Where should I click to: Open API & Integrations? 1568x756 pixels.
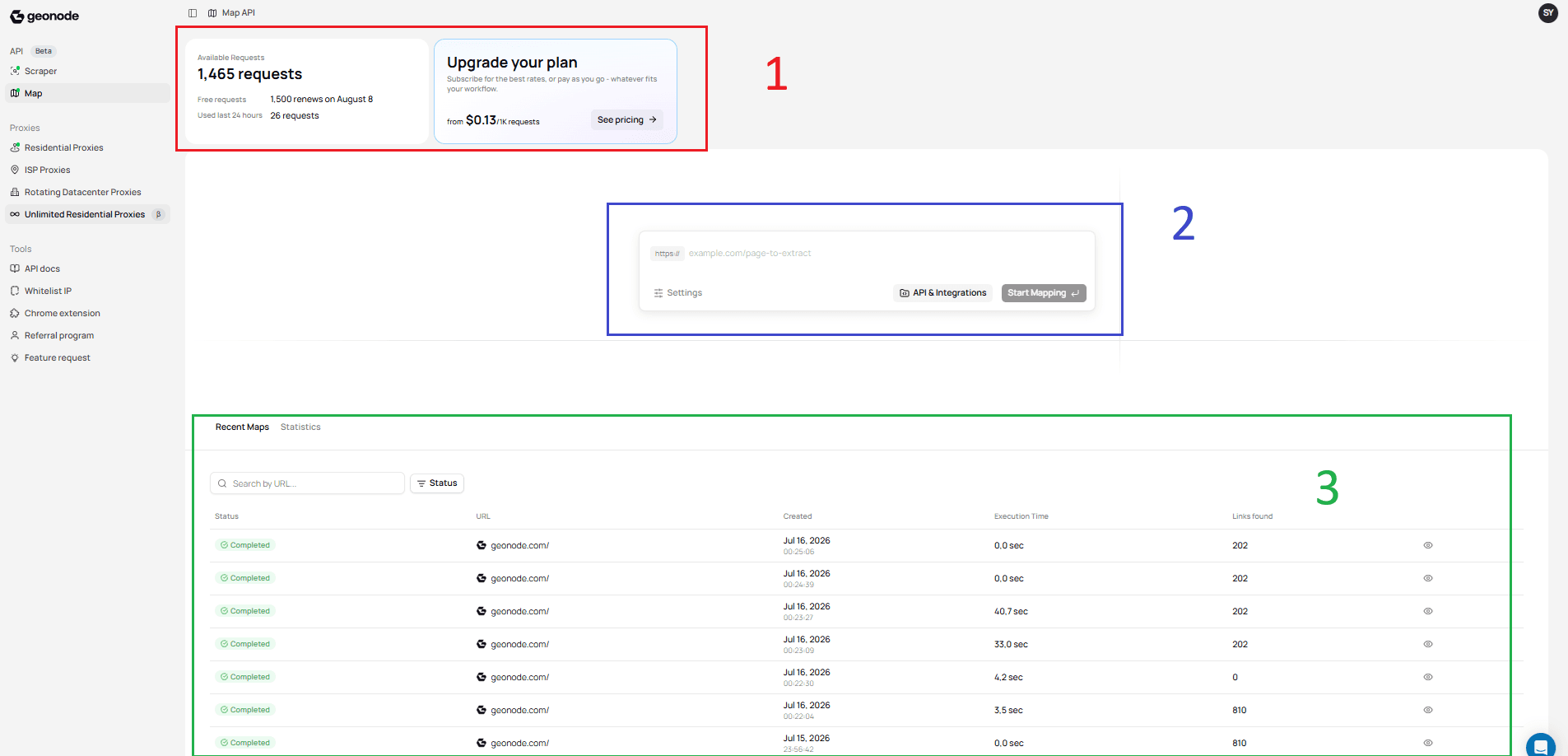[942, 293]
